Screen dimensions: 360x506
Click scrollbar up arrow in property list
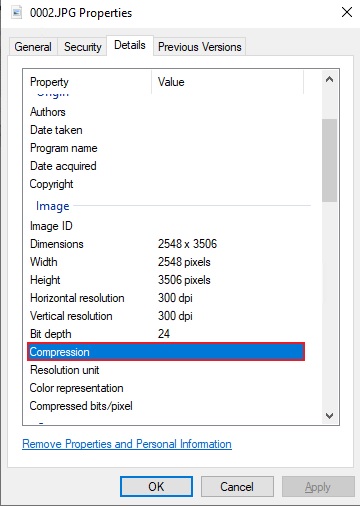pyautogui.click(x=329, y=79)
